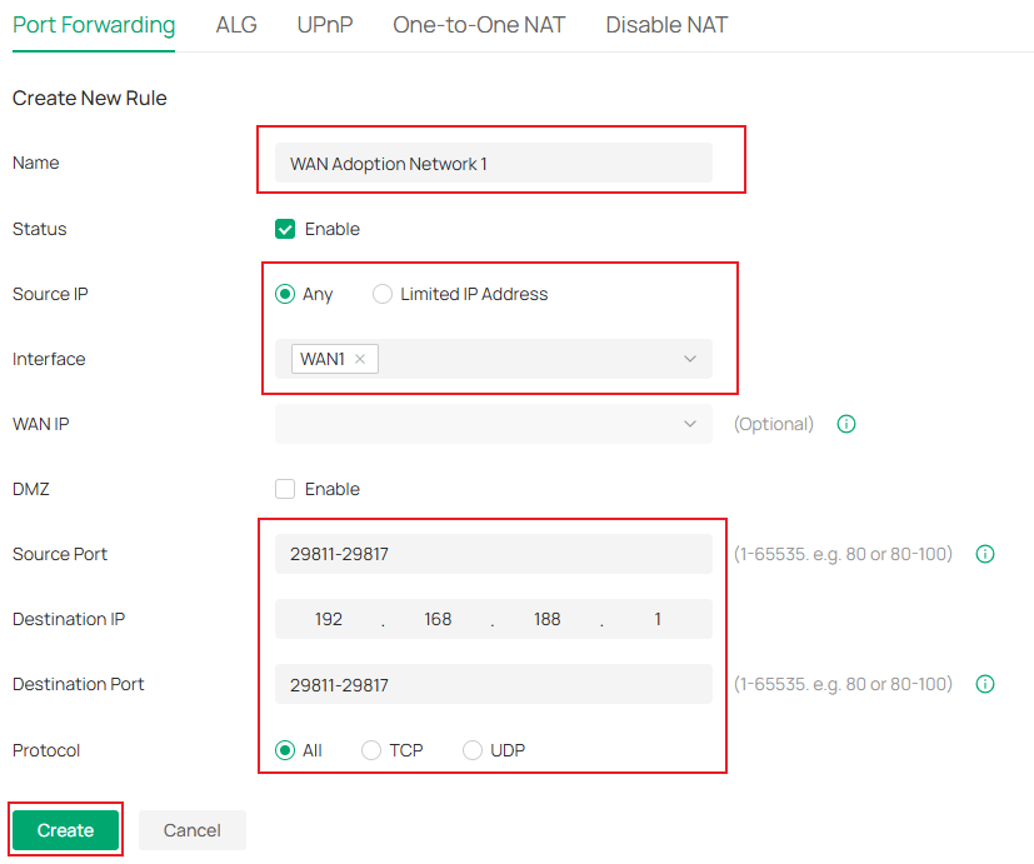Open the Port Forwarding tab
Screen dimensions: 1034x864
[x=94, y=25]
